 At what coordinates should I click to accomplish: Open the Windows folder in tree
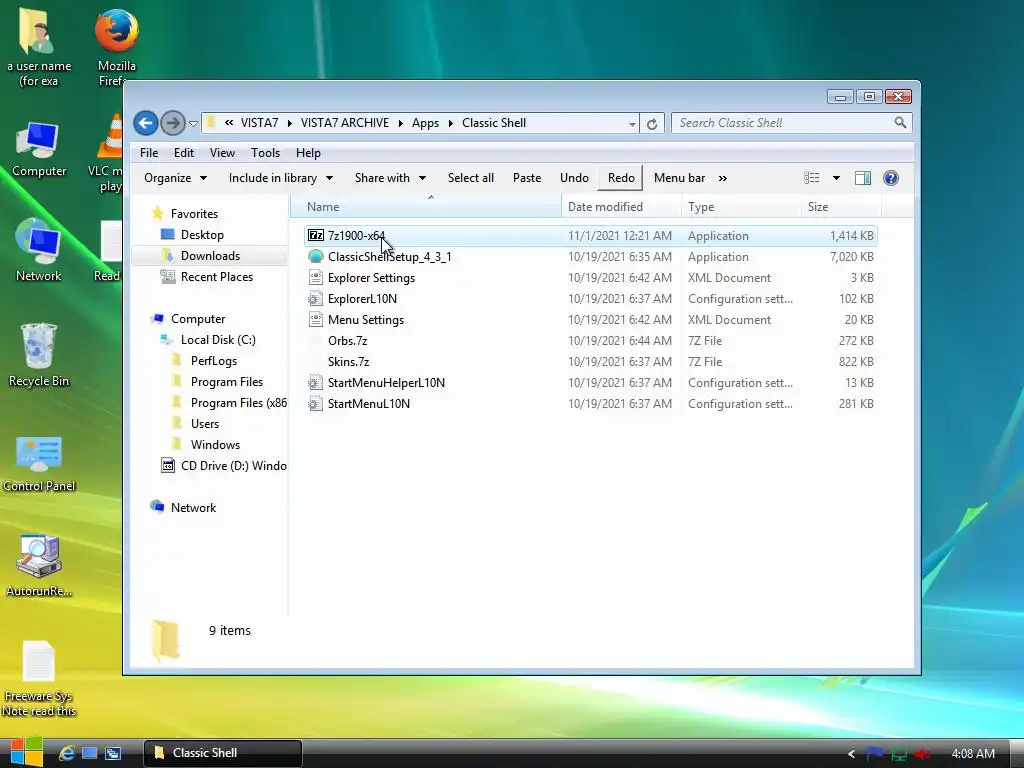(x=215, y=444)
